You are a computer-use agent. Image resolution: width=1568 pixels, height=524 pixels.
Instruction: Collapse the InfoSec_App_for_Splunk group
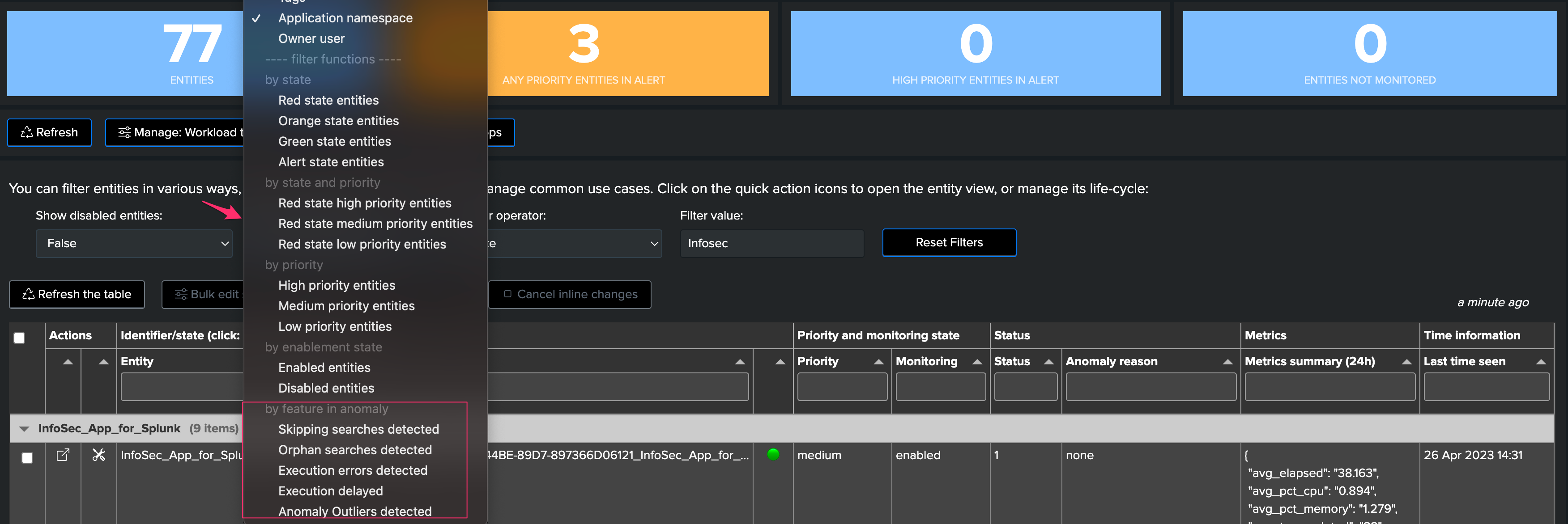coord(24,429)
